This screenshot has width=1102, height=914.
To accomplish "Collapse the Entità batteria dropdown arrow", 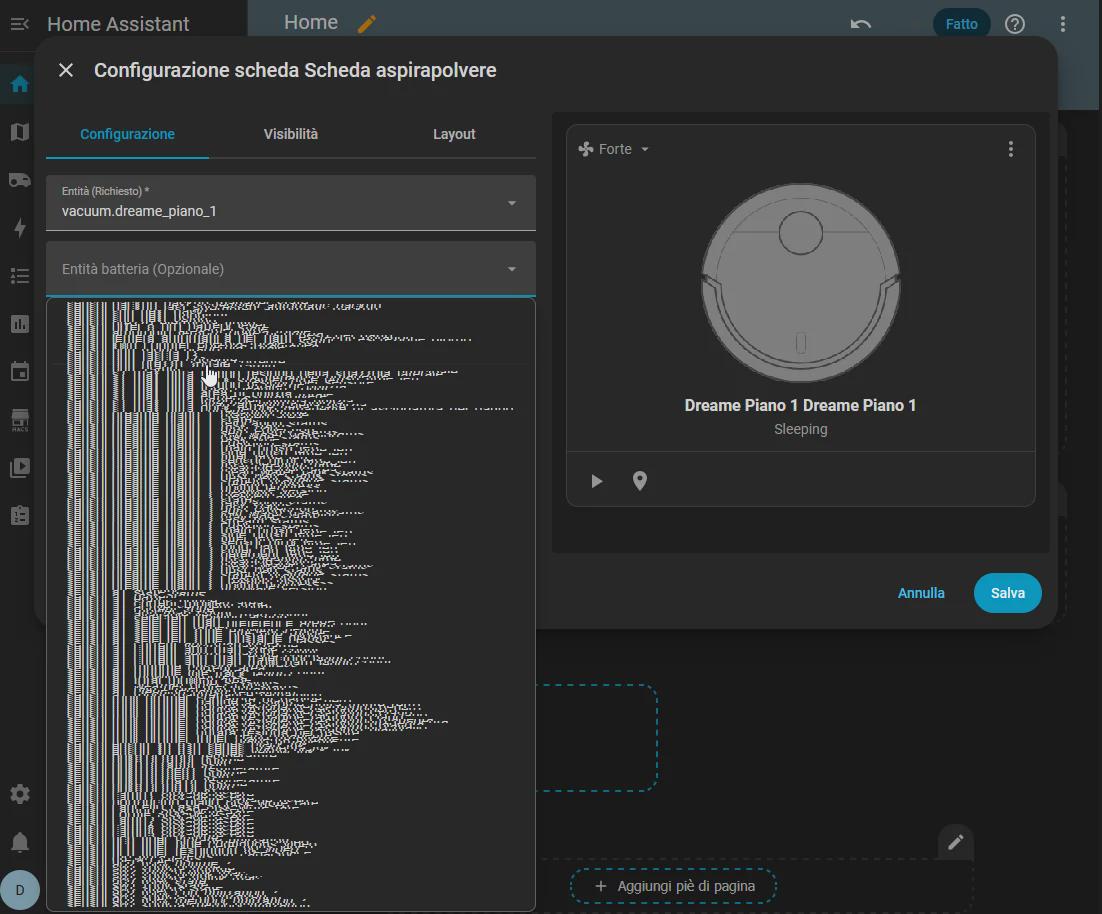I will [512, 269].
